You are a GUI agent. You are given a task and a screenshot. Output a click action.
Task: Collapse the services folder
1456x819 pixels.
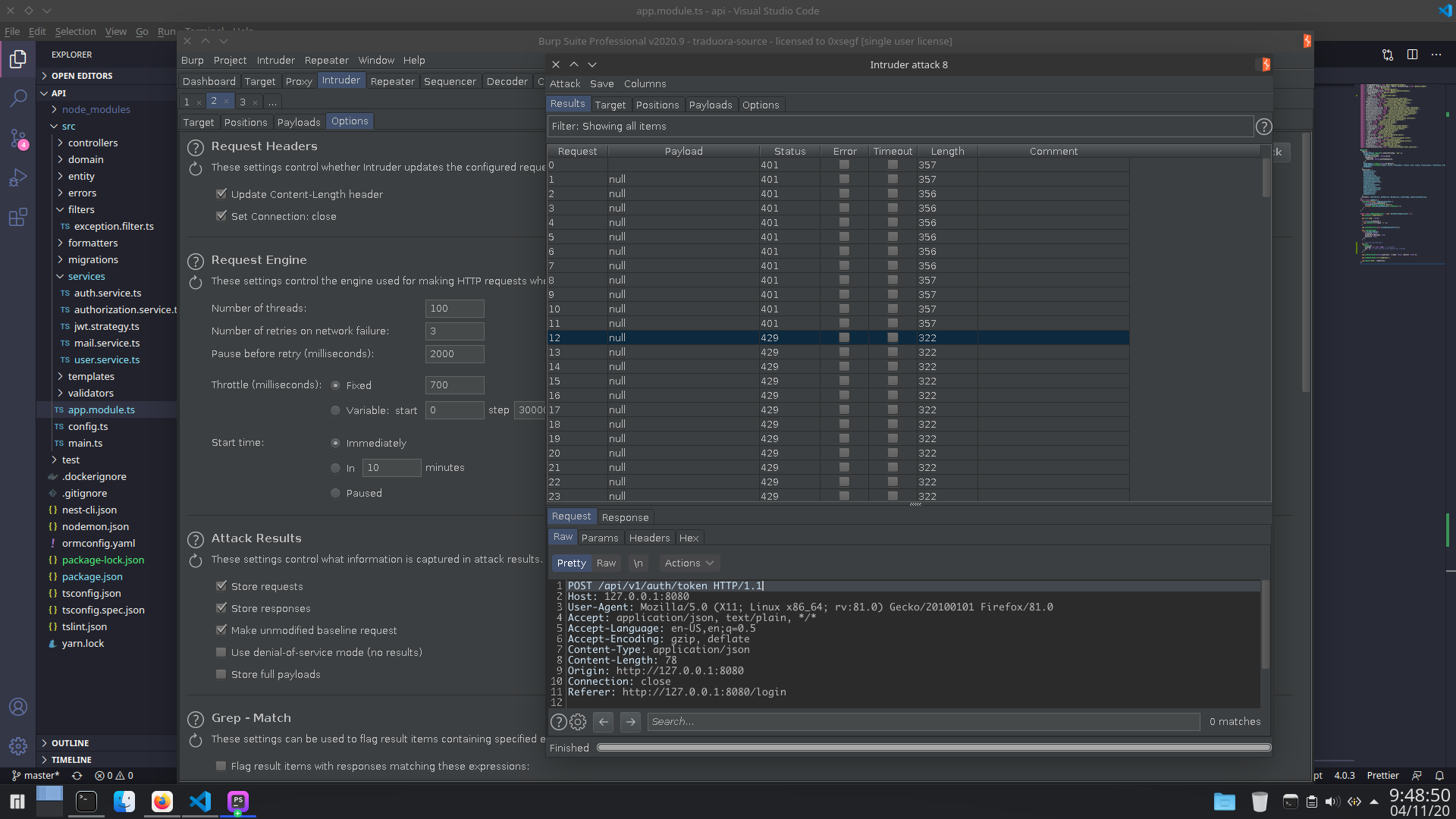pyautogui.click(x=86, y=277)
